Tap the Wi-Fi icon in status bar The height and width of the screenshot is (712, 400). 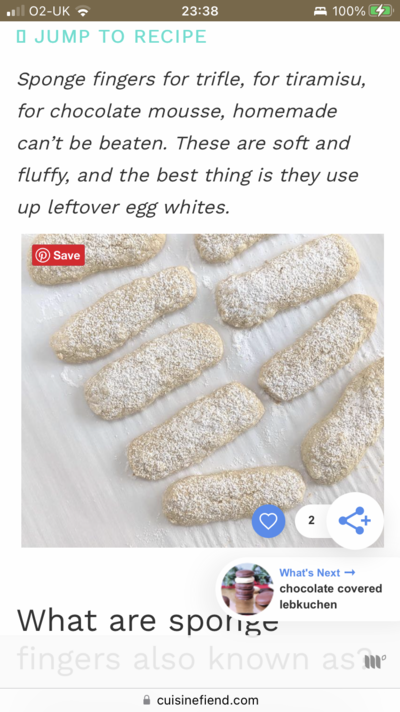(x=82, y=11)
